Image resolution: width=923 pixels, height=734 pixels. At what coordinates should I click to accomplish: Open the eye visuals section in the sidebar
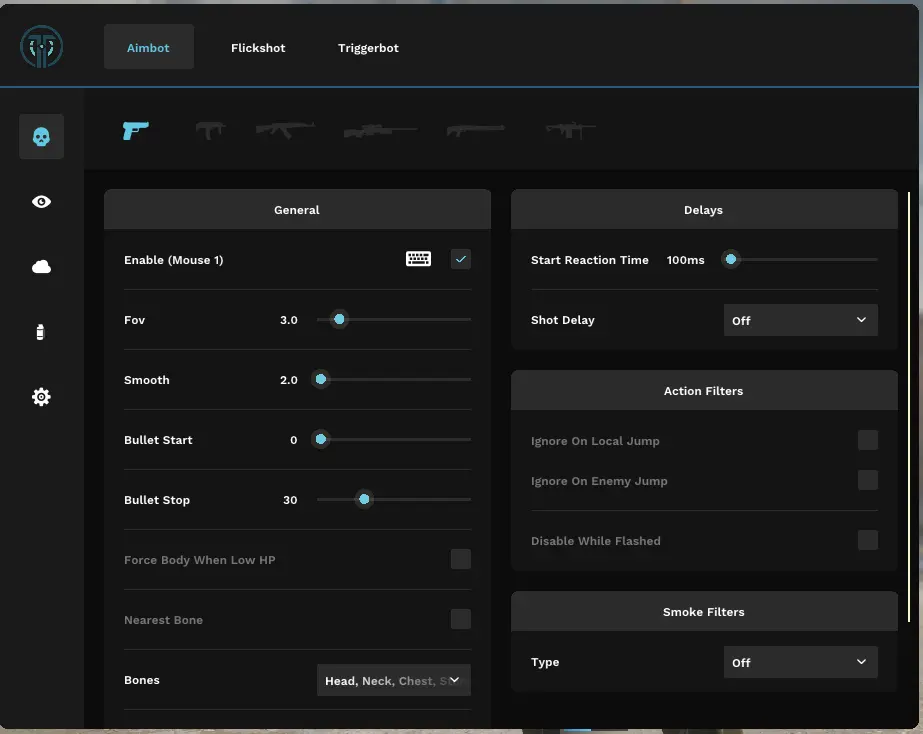41,202
